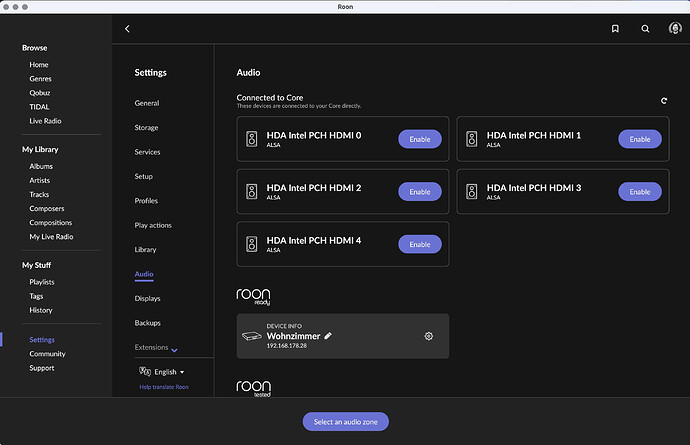The image size is (690, 445).
Task: Open Library settings
Action: point(146,250)
